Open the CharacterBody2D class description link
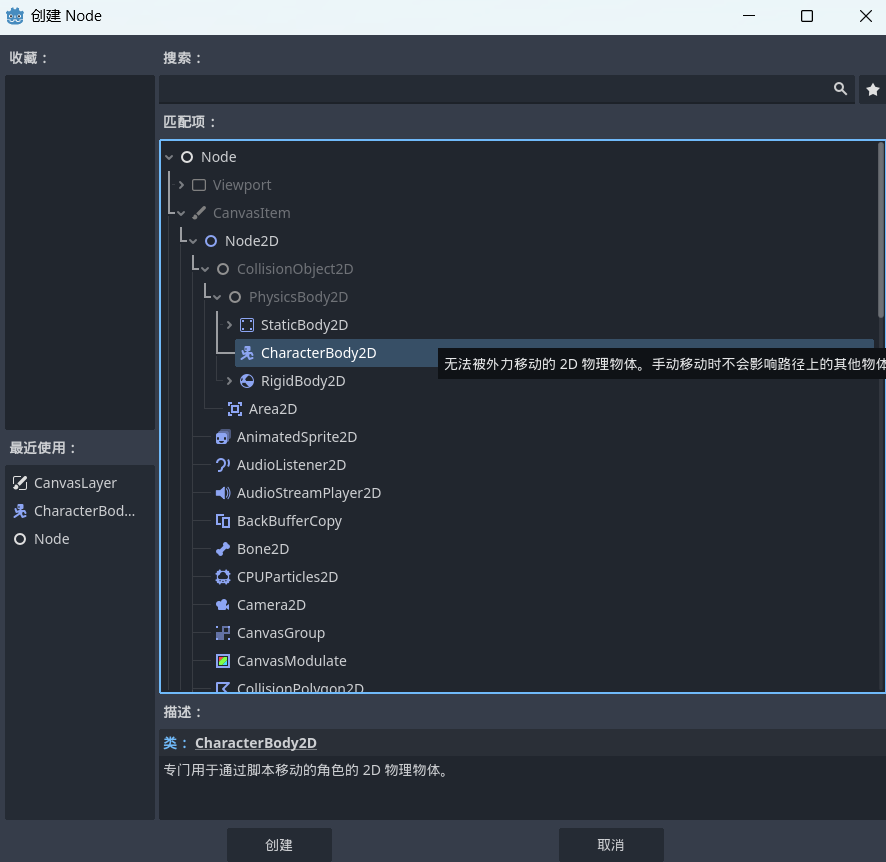This screenshot has height=862, width=886. coord(255,743)
